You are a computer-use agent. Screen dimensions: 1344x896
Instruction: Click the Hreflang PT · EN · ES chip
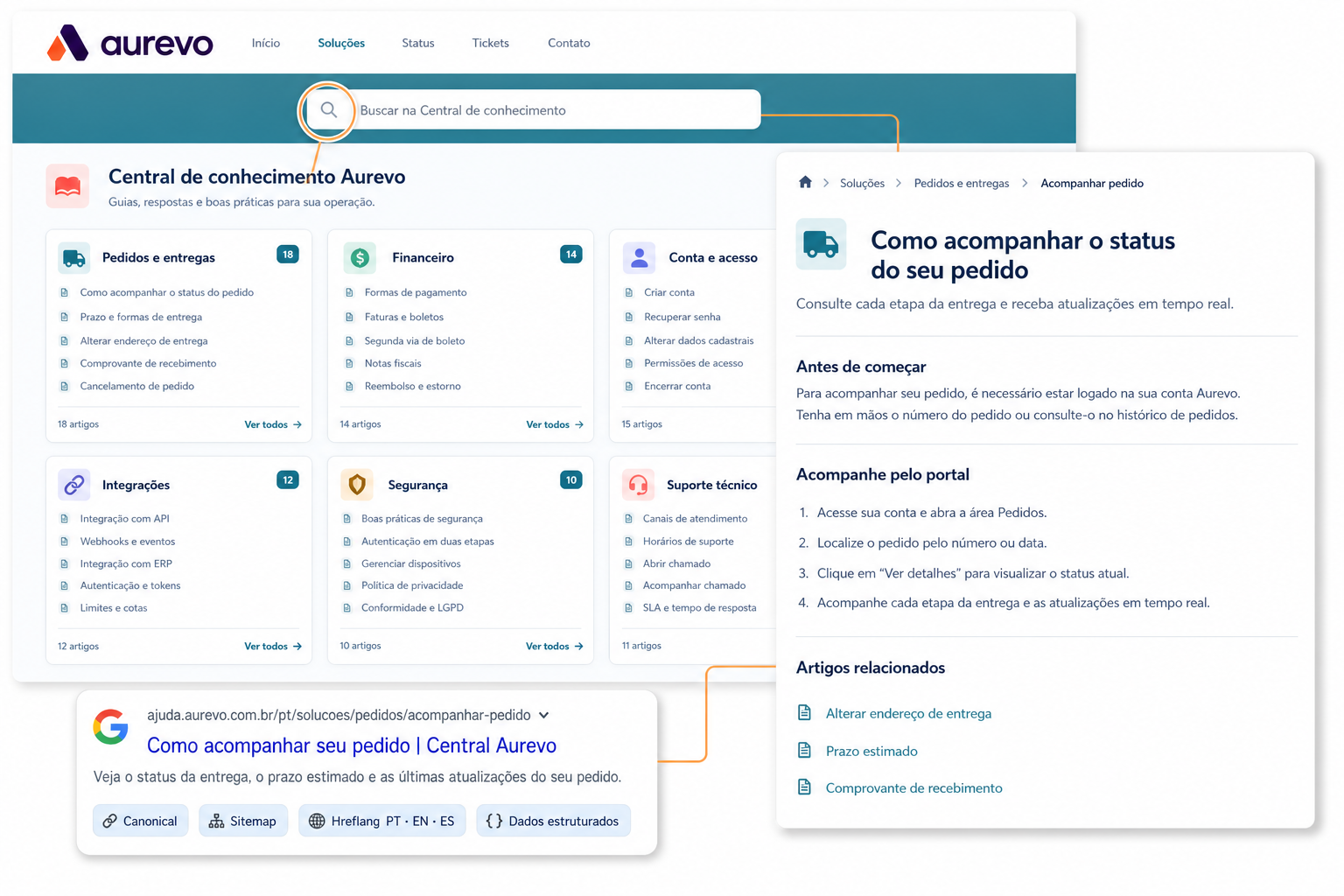tap(382, 821)
